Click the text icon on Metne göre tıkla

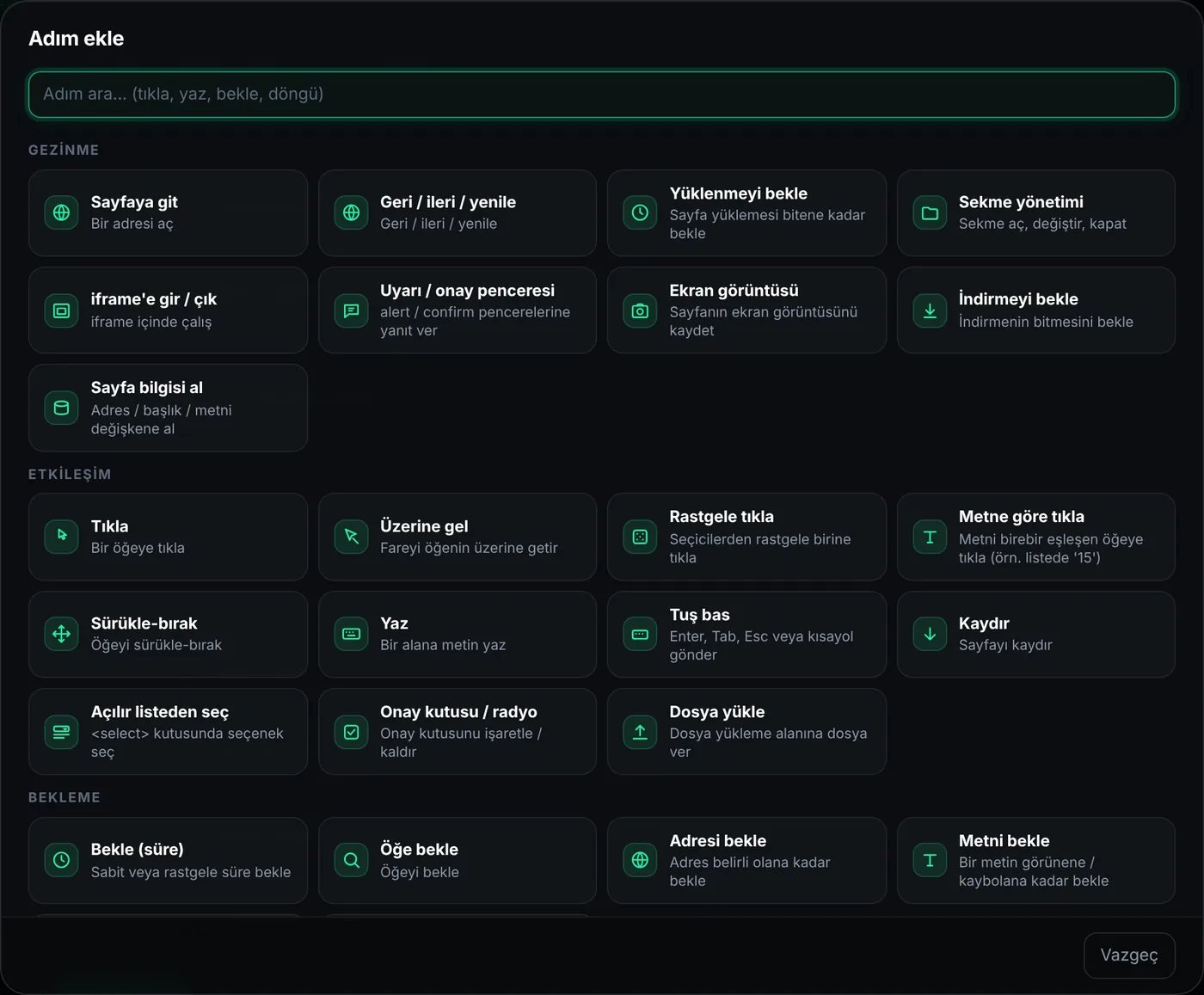930,537
